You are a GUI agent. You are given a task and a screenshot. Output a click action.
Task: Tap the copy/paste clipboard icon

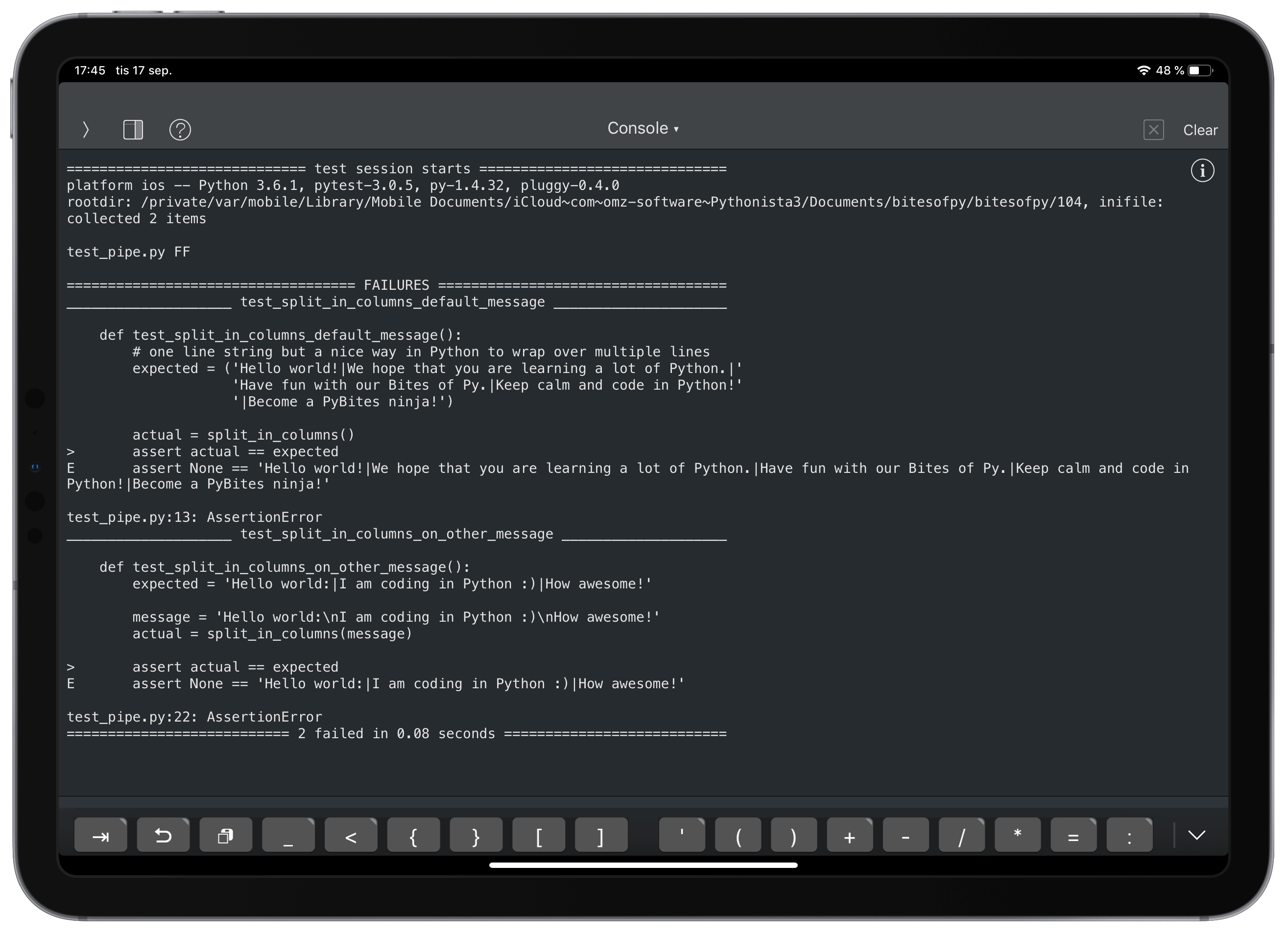coord(225,835)
